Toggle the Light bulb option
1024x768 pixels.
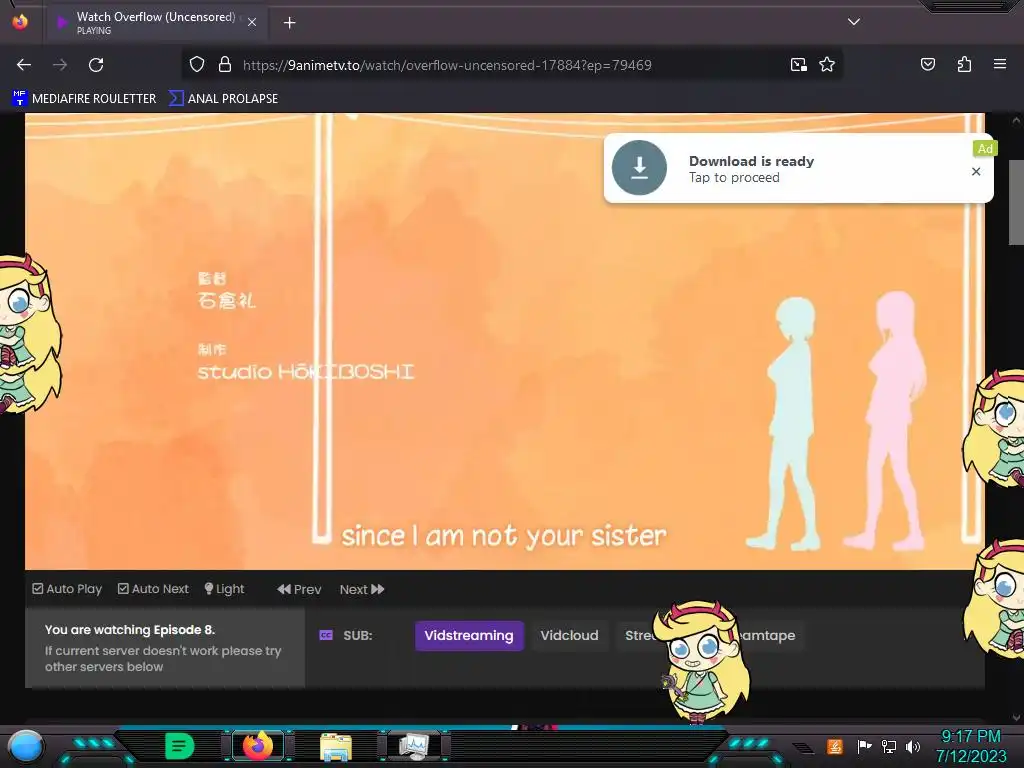point(224,589)
